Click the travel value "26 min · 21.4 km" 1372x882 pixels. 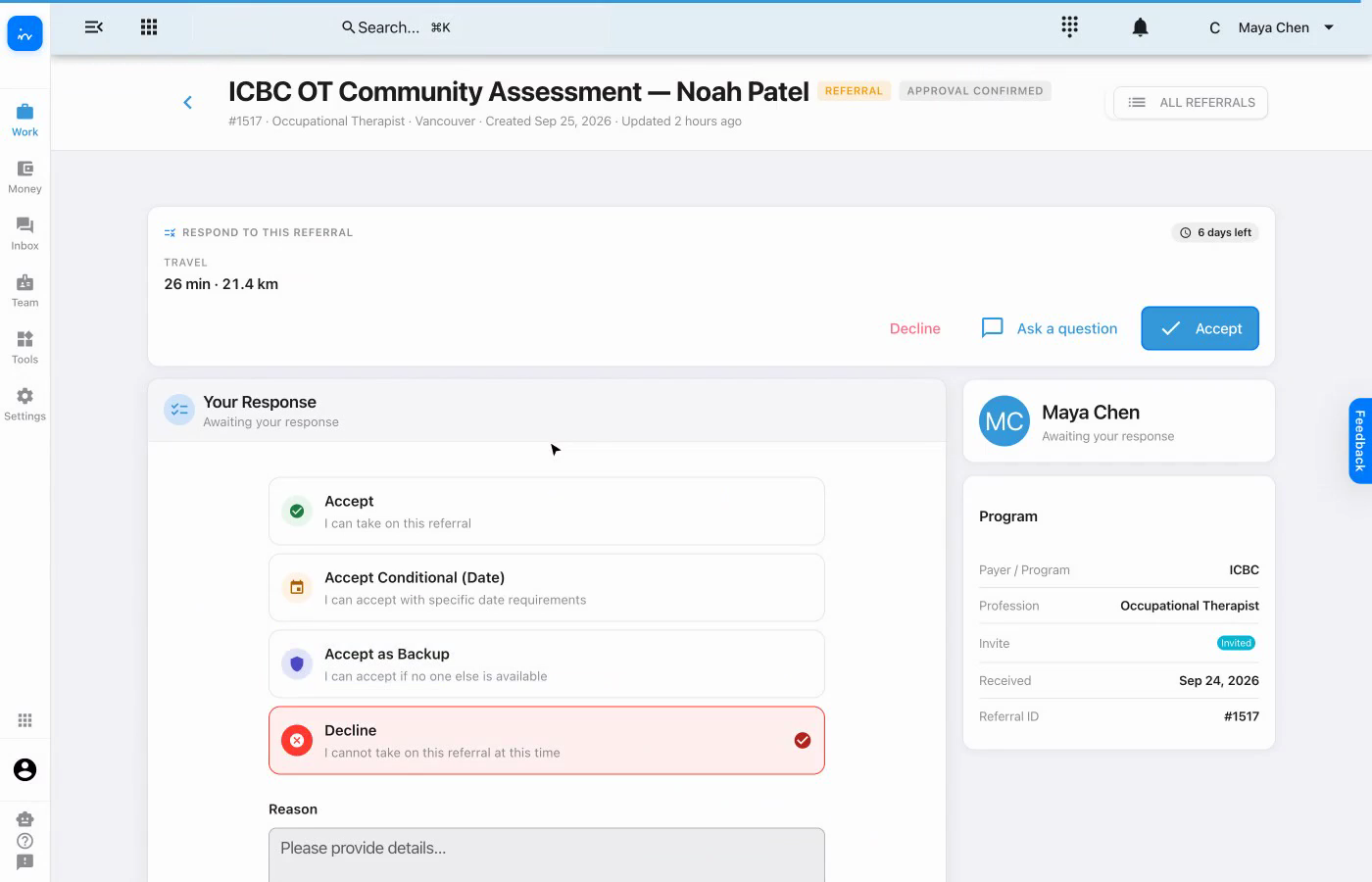[x=221, y=284]
